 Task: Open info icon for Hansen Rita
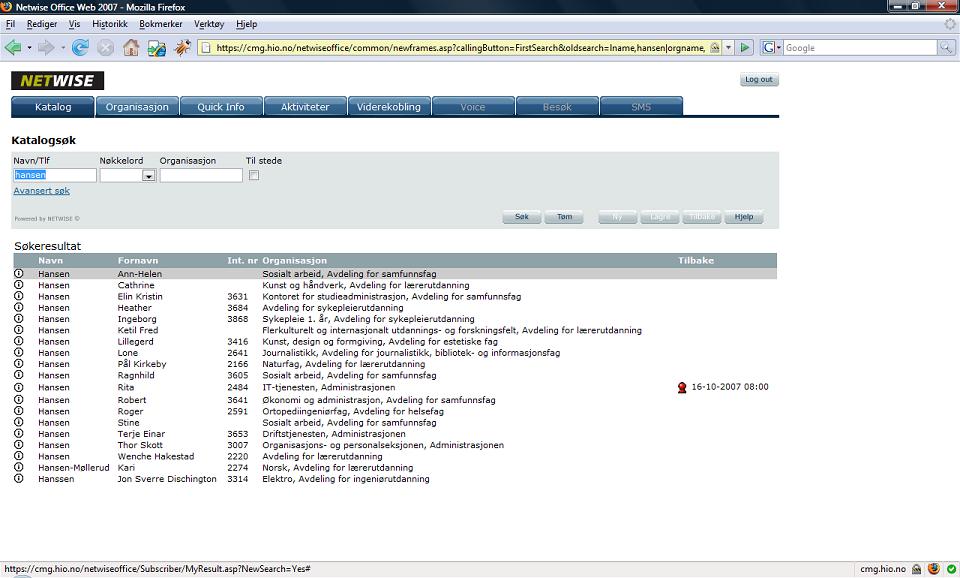(18, 387)
